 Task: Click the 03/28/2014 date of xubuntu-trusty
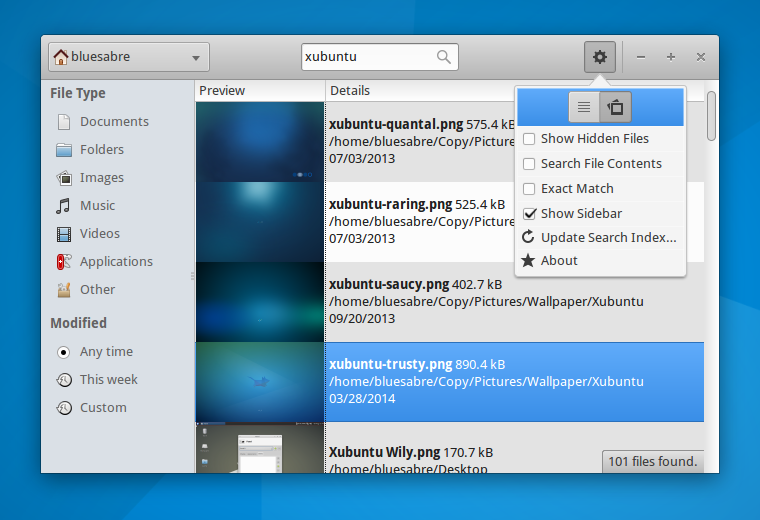point(362,399)
